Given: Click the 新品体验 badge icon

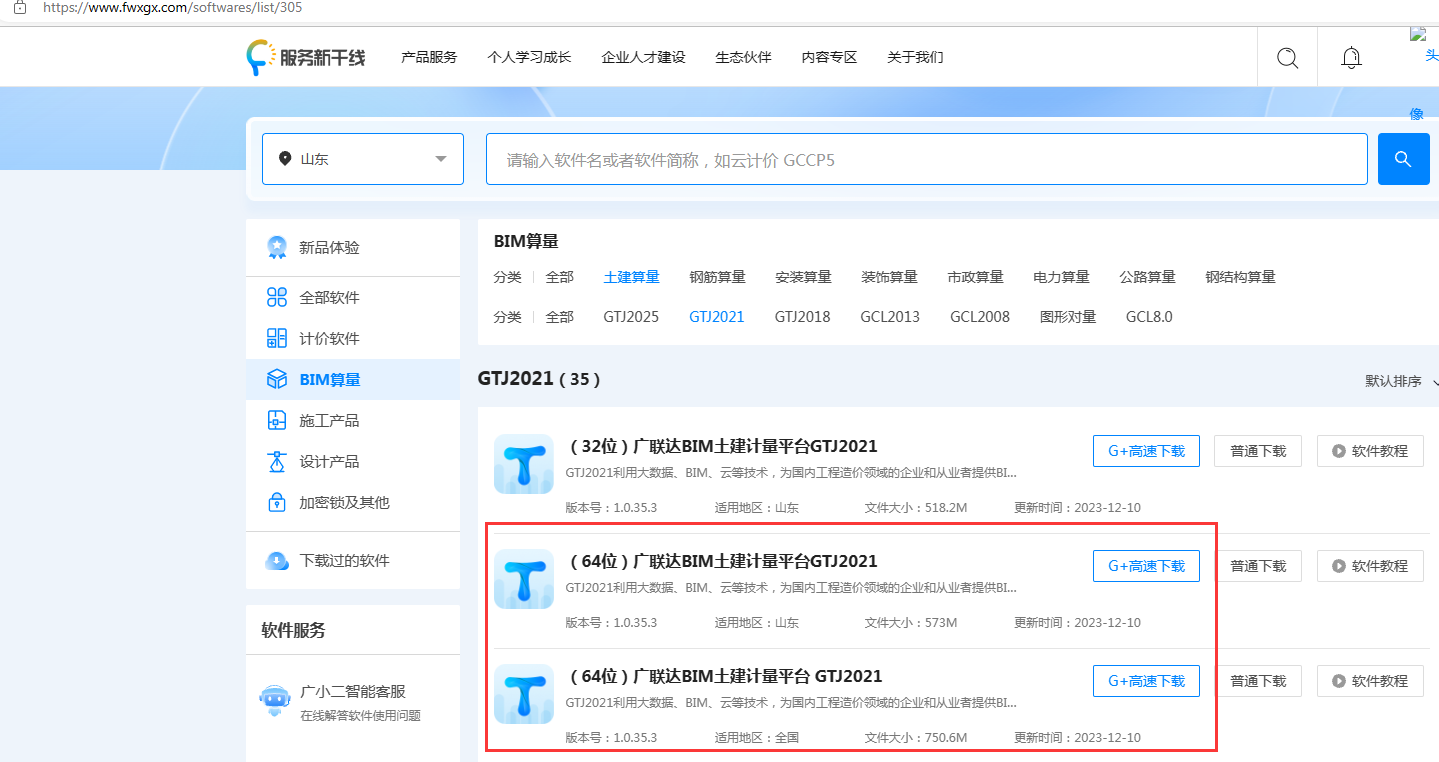Looking at the screenshot, I should [x=277, y=247].
